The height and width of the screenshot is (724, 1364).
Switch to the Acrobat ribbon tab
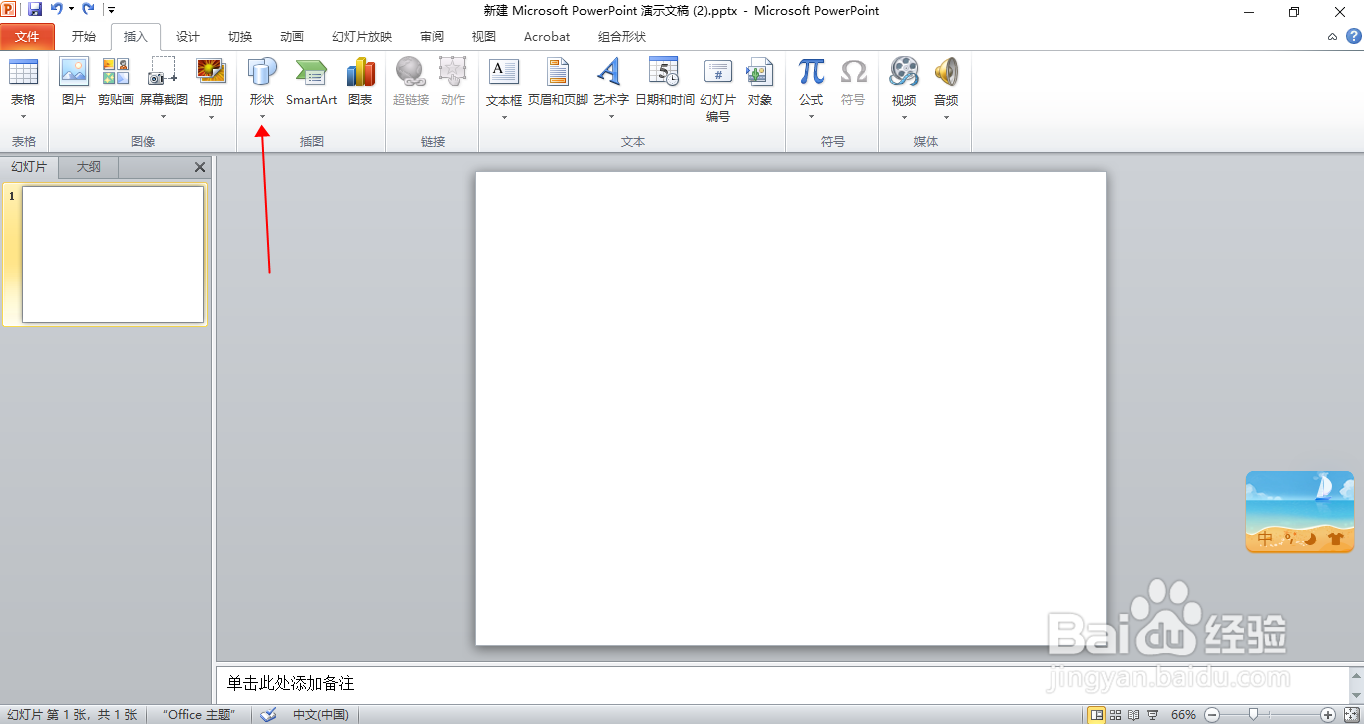(547, 37)
